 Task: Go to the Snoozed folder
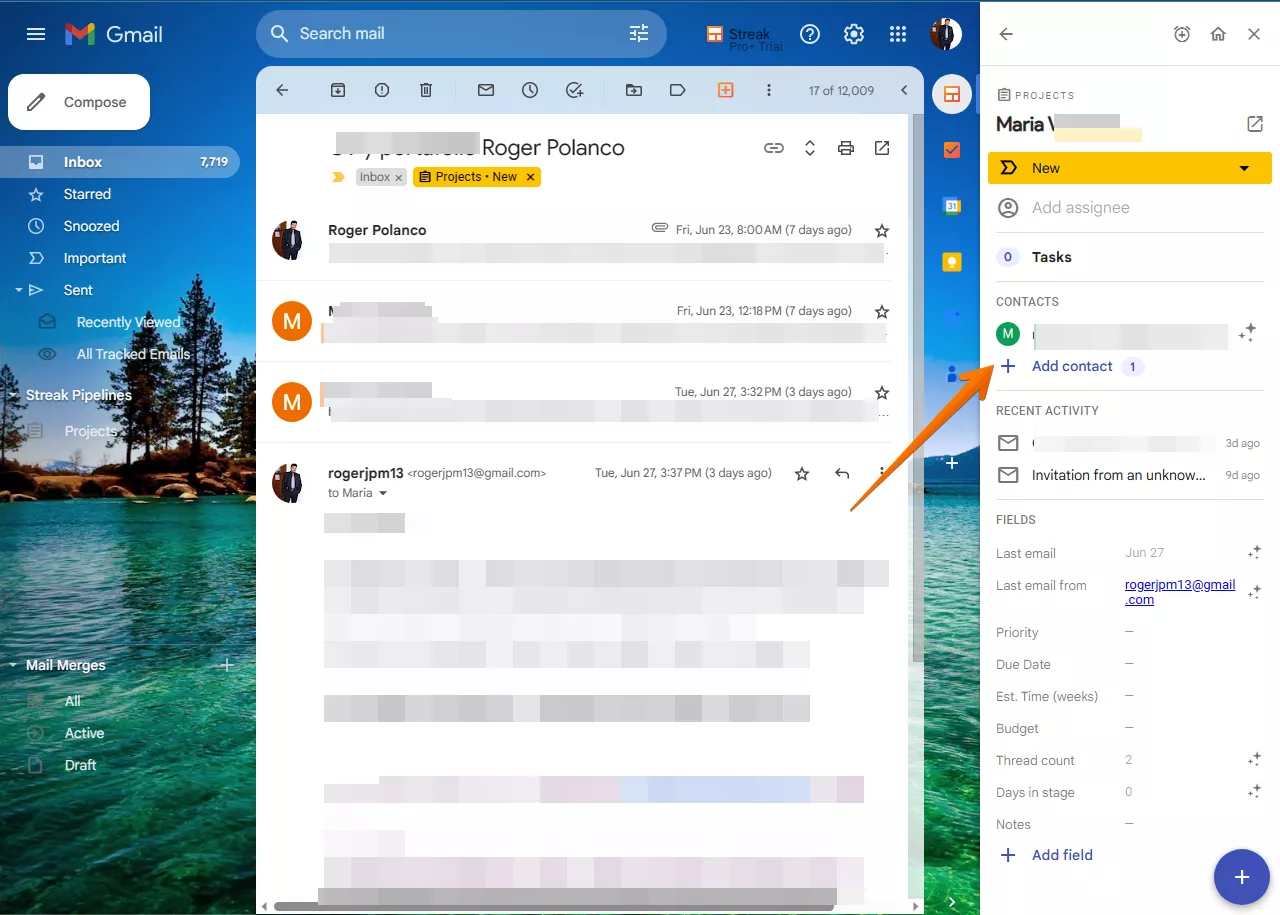[x=91, y=226]
